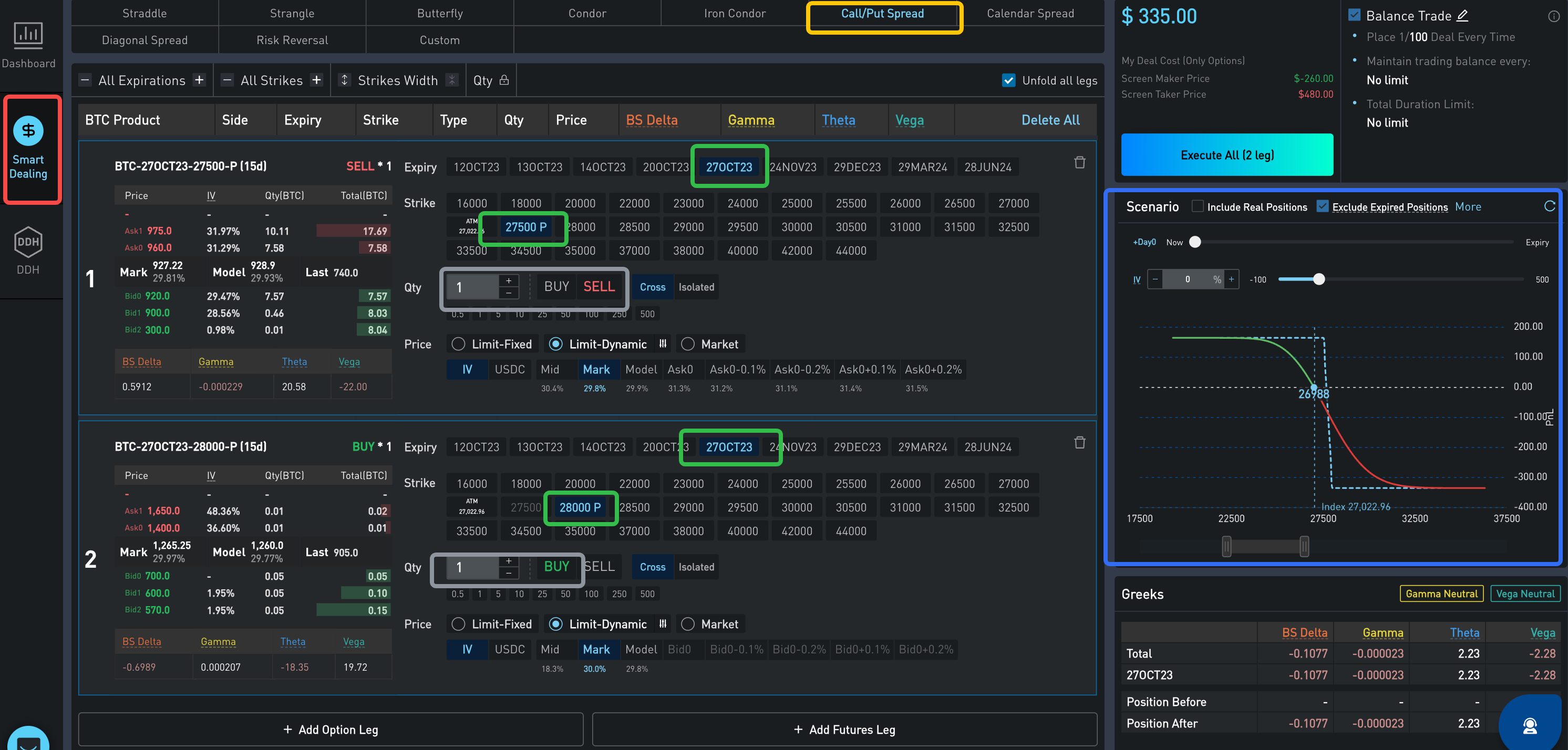Delete leg 1 with trash icon

(x=1079, y=162)
